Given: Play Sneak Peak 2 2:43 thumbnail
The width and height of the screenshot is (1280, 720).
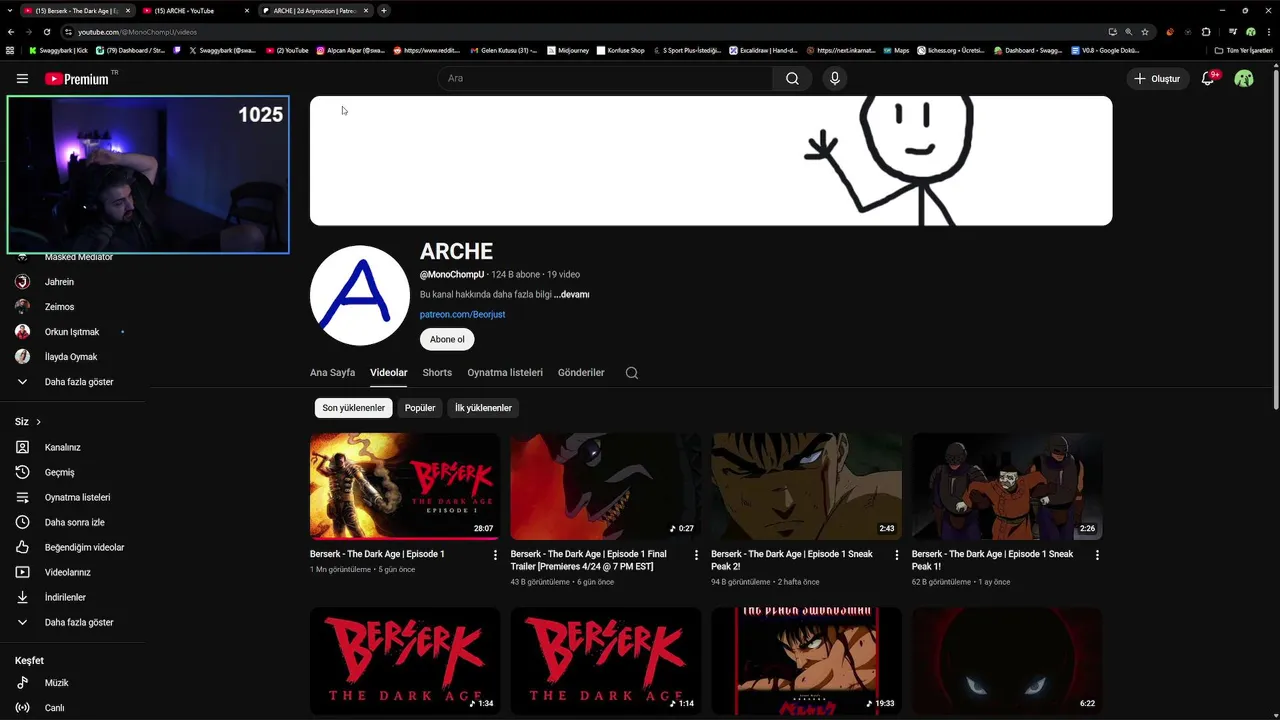Looking at the screenshot, I should 806,486.
